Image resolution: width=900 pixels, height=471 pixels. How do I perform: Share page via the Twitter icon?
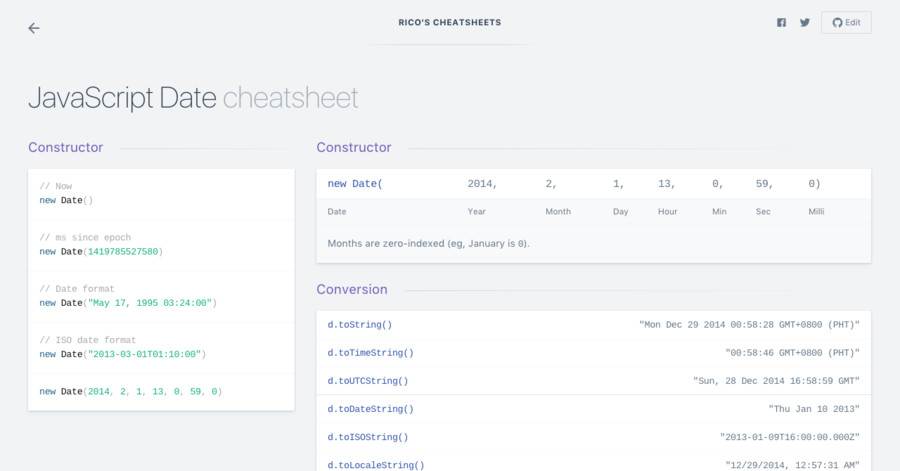click(x=805, y=22)
